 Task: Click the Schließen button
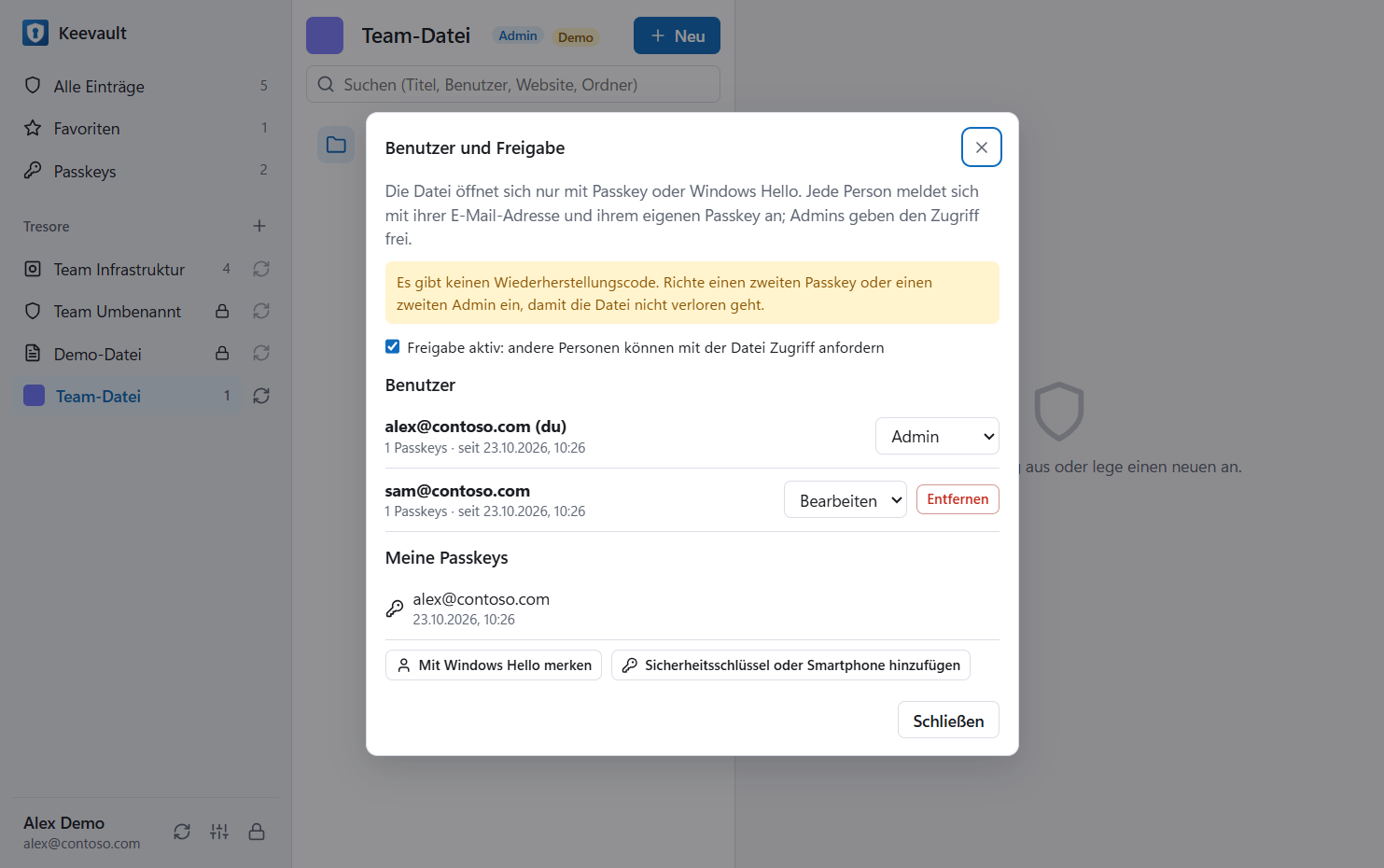948,721
